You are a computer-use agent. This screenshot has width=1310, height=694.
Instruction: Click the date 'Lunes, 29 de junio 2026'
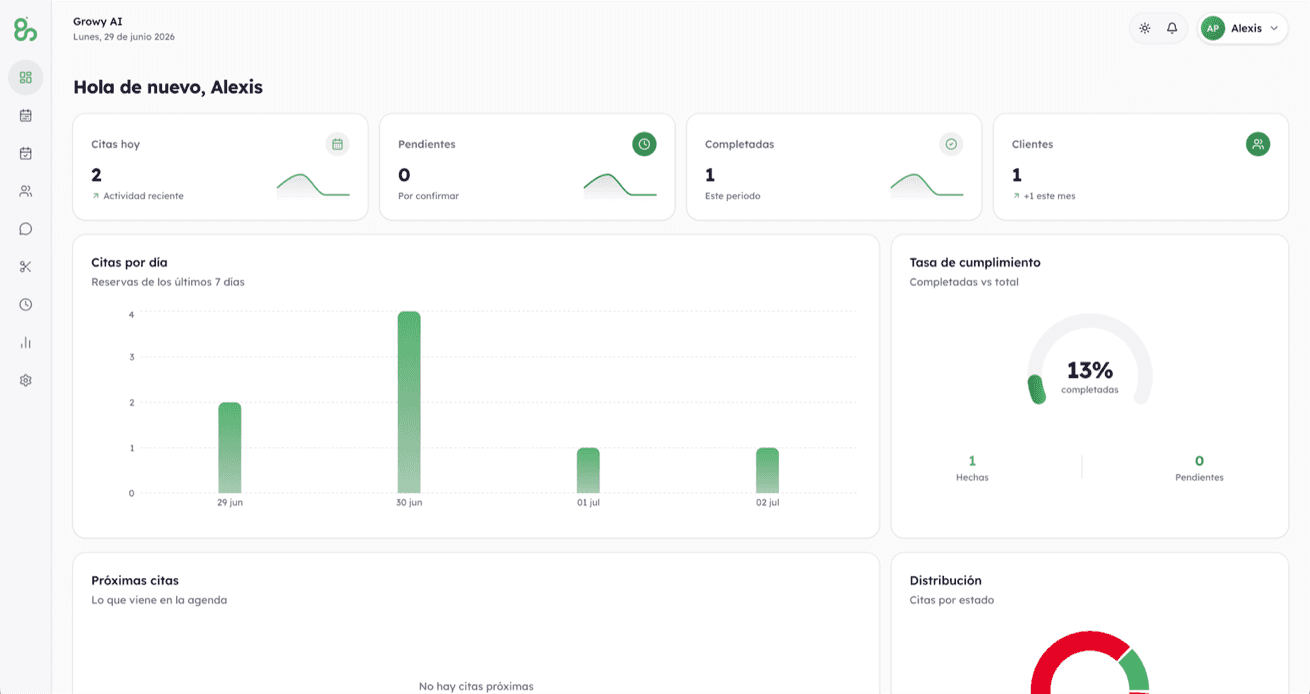pyautogui.click(x=124, y=37)
